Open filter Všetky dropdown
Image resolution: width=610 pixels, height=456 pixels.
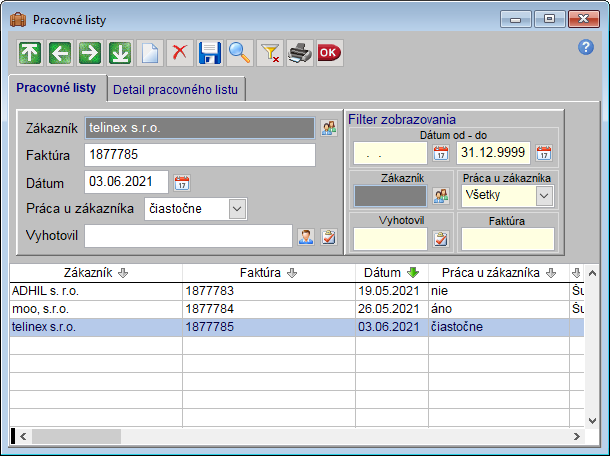point(544,196)
